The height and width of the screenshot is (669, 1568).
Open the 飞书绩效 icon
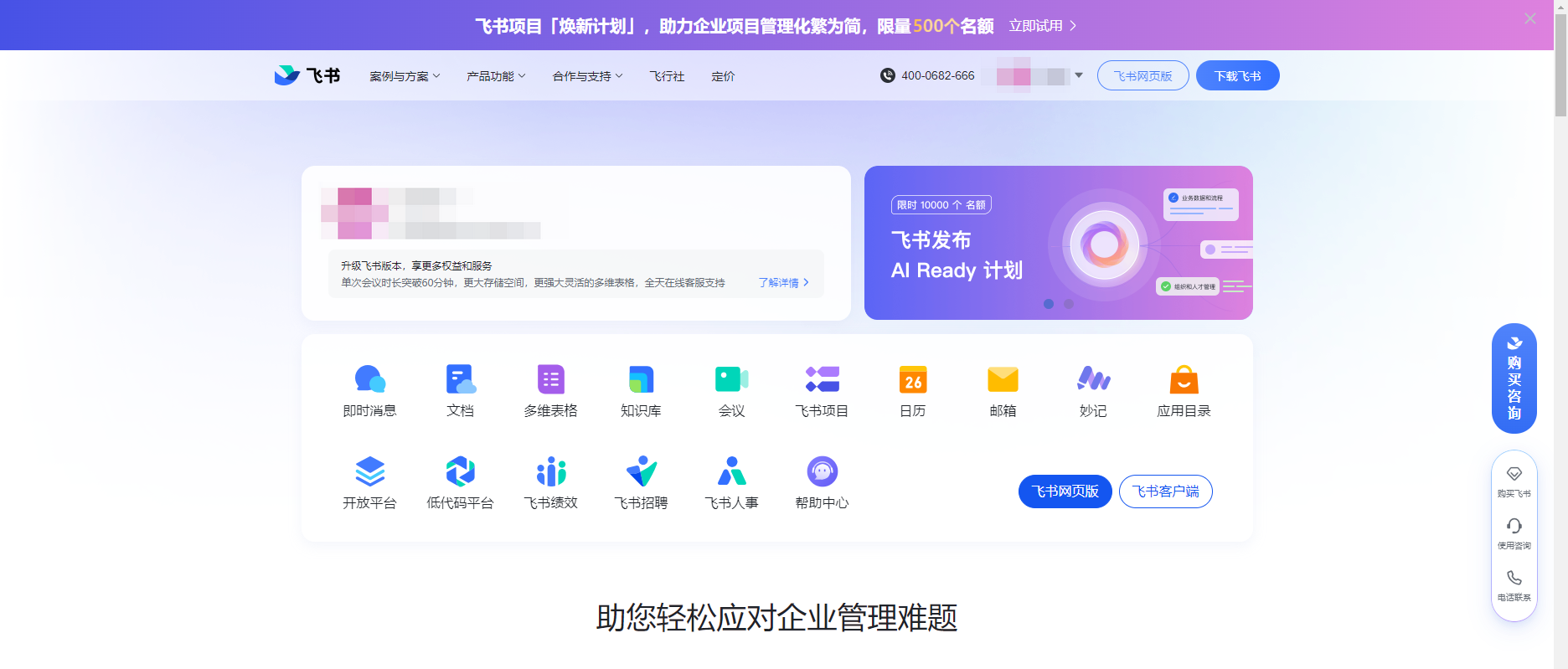[550, 471]
